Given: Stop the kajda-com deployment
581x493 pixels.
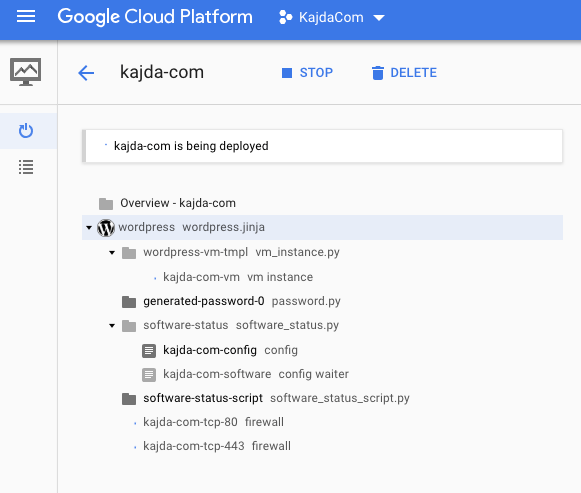Looking at the screenshot, I should (307, 73).
